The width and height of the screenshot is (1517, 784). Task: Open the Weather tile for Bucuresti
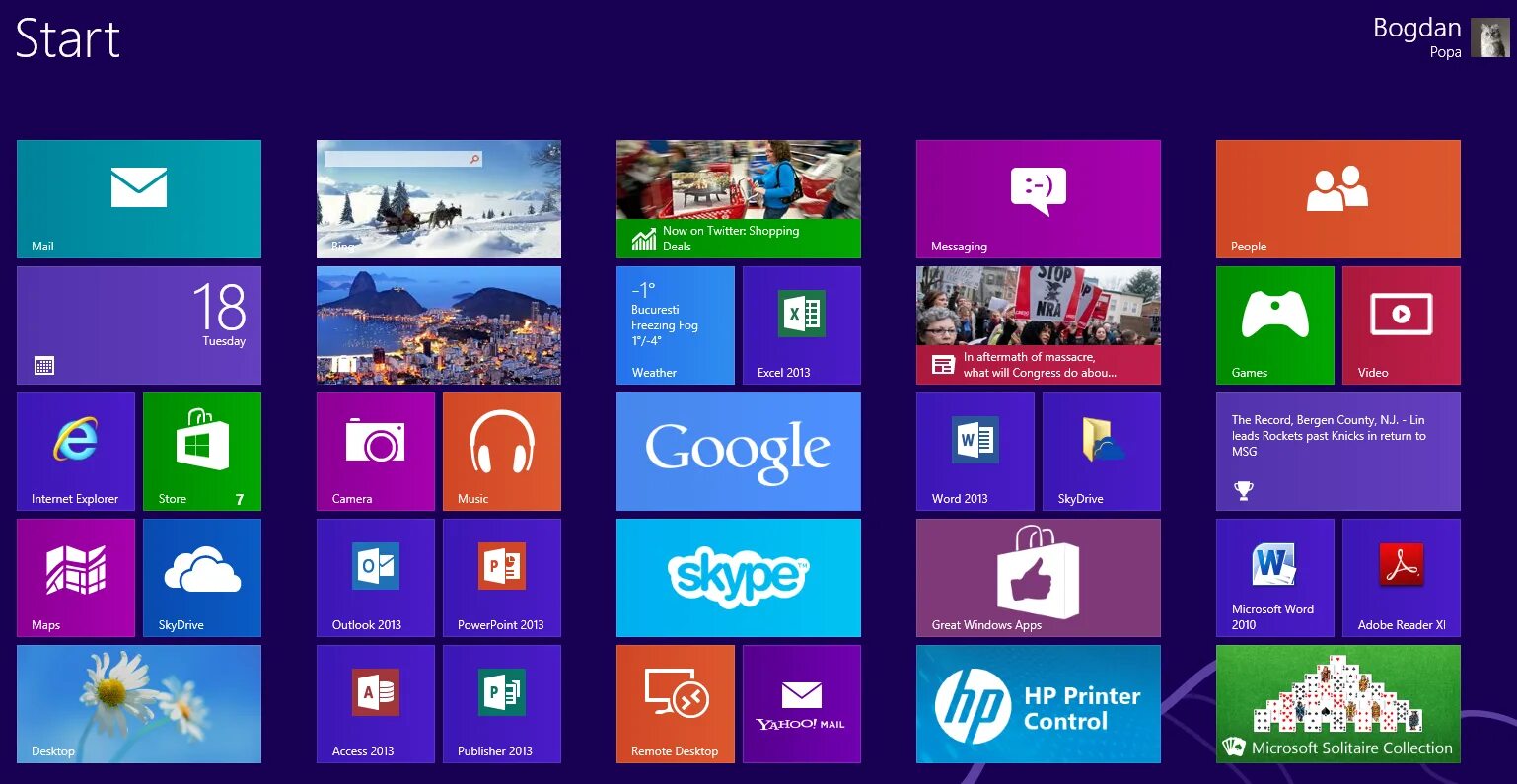tap(676, 325)
